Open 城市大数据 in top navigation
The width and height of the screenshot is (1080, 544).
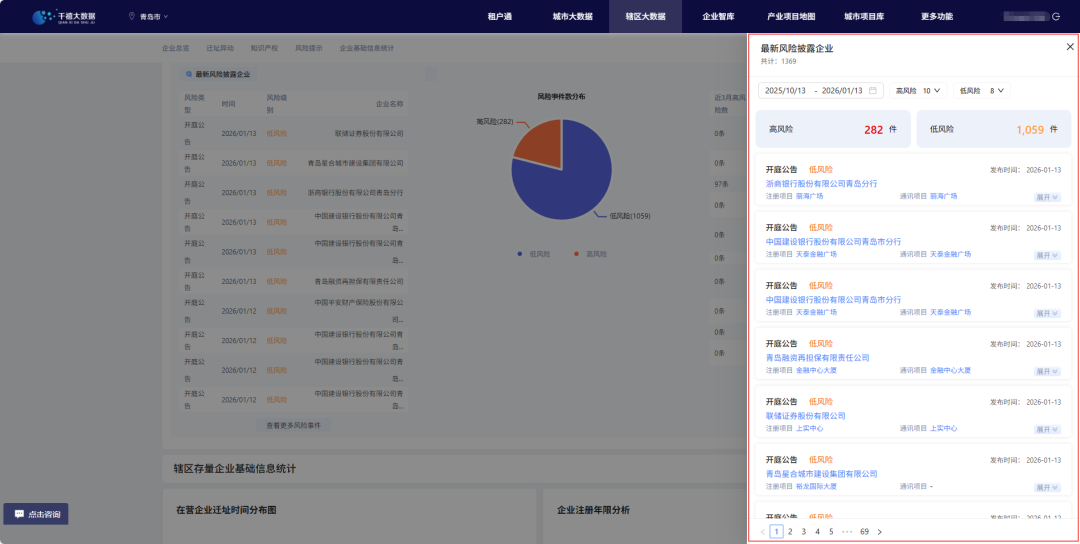click(x=572, y=17)
